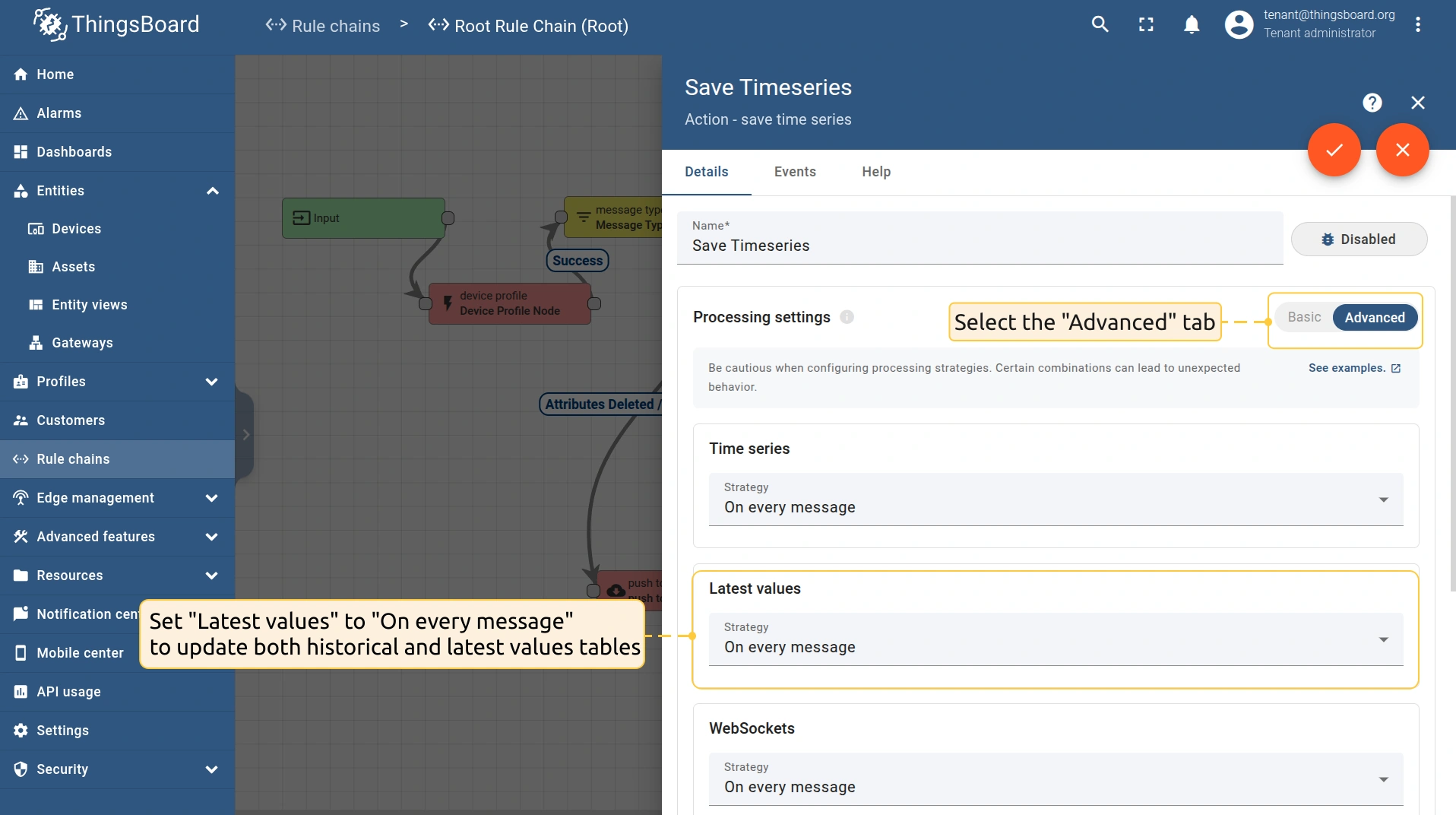Toggle the Disabled debug mode button

[1359, 239]
